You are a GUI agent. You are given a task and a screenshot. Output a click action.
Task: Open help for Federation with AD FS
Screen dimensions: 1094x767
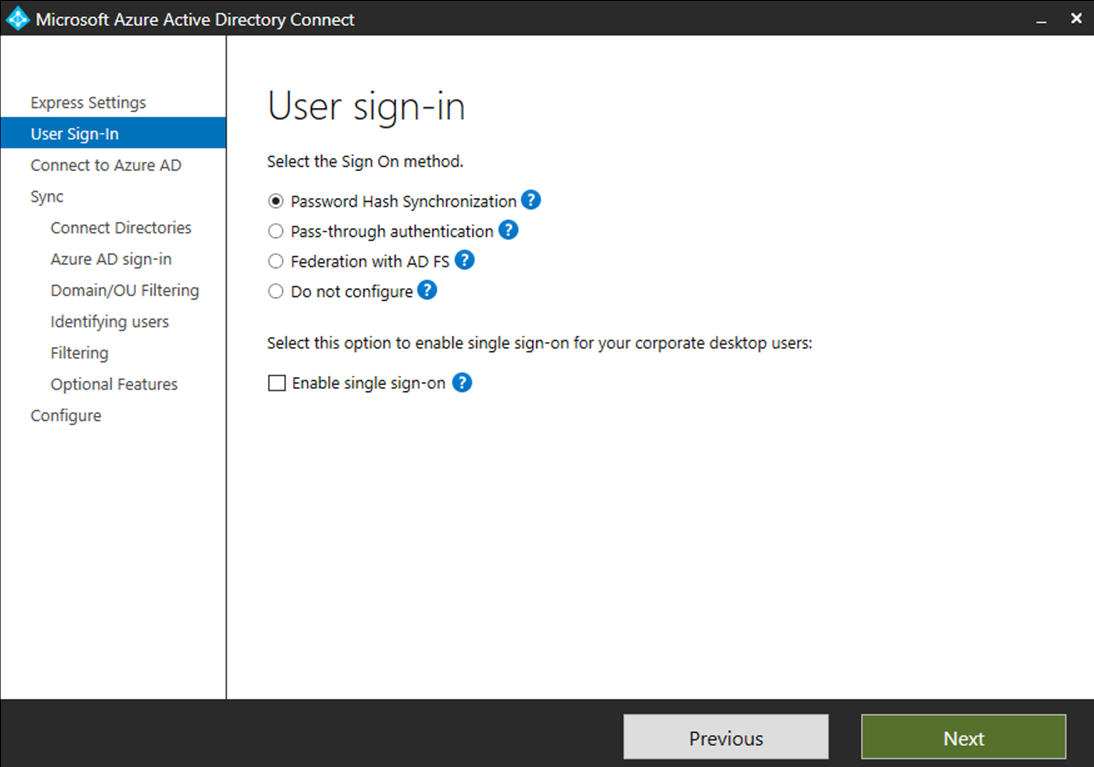click(464, 261)
